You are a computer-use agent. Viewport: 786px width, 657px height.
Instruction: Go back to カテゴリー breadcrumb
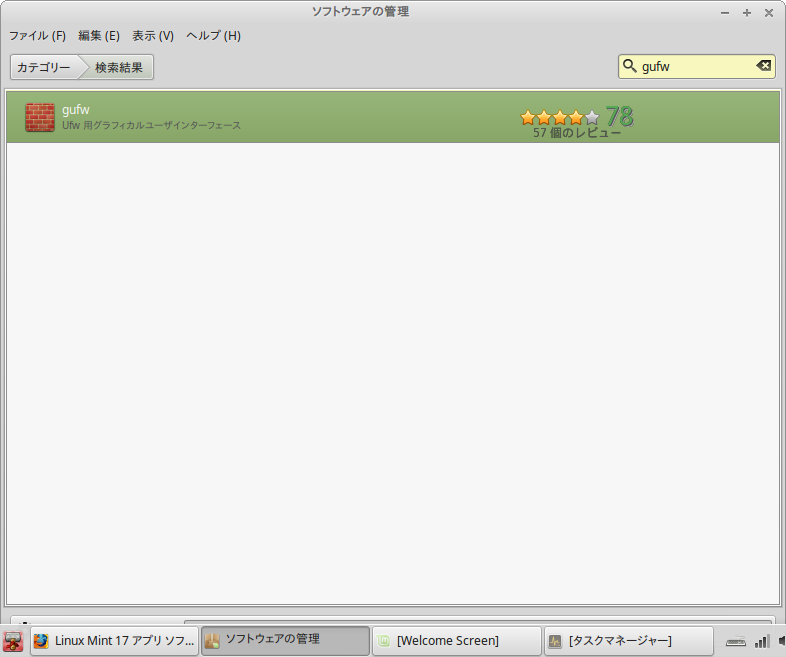point(44,67)
